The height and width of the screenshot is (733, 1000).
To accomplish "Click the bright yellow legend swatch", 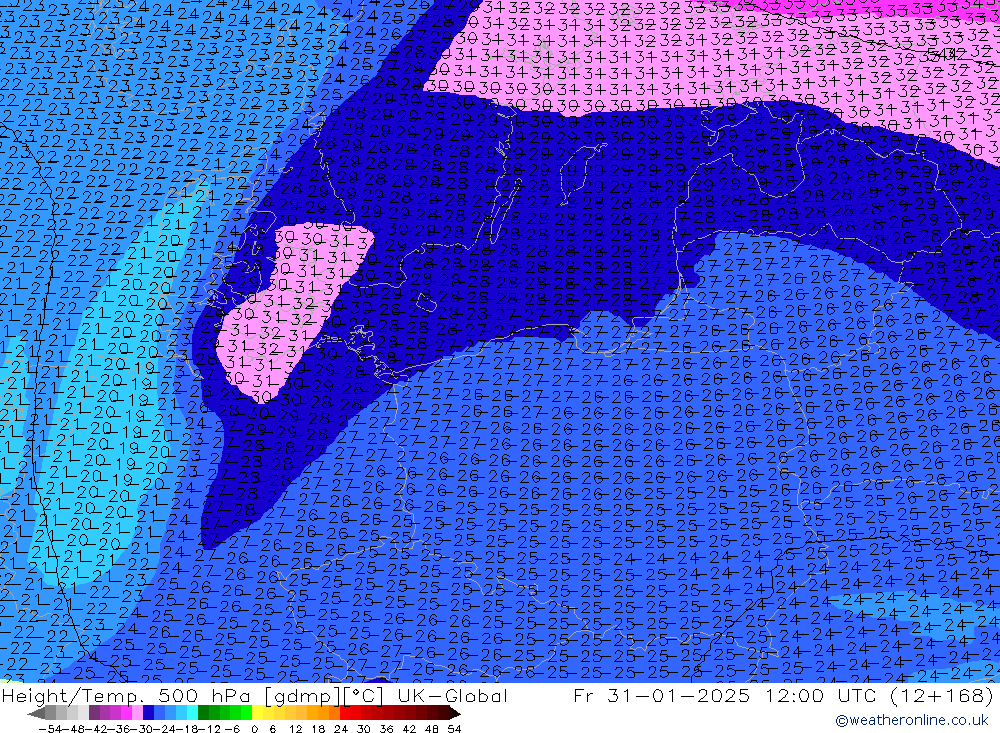I will click(258, 713).
